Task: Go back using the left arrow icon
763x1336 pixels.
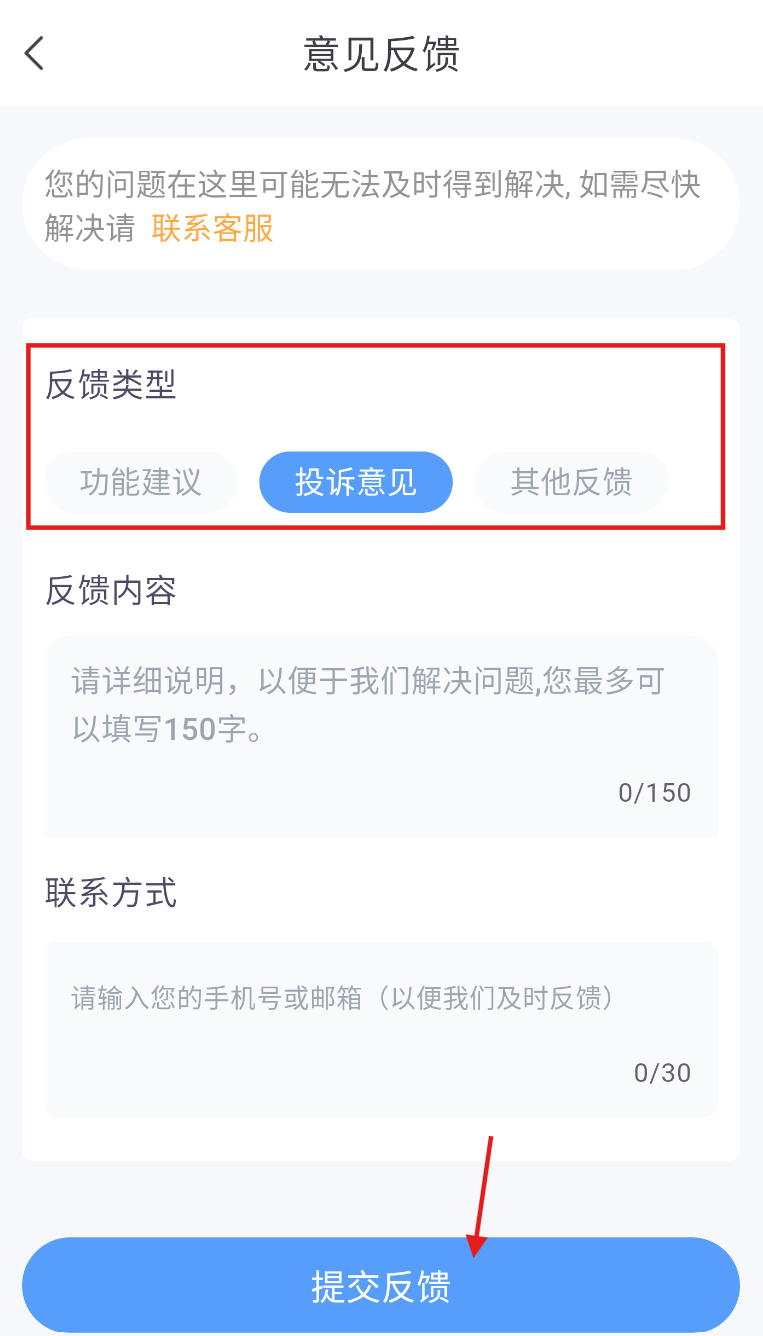Action: coord(35,54)
